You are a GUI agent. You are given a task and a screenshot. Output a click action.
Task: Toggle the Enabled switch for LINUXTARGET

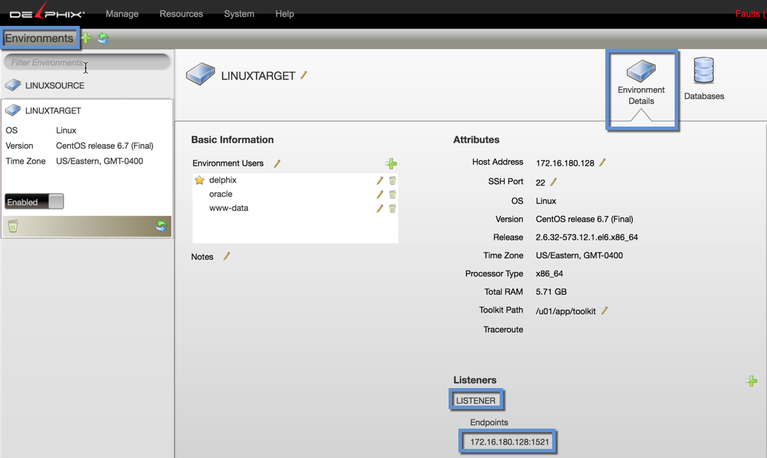[x=34, y=202]
